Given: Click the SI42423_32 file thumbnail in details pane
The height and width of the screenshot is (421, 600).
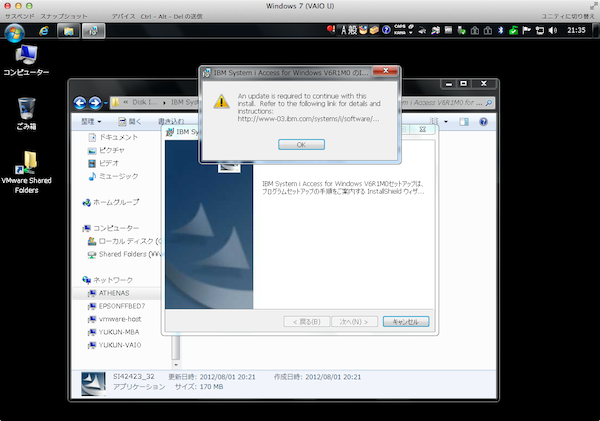Looking at the screenshot, I should (x=93, y=384).
